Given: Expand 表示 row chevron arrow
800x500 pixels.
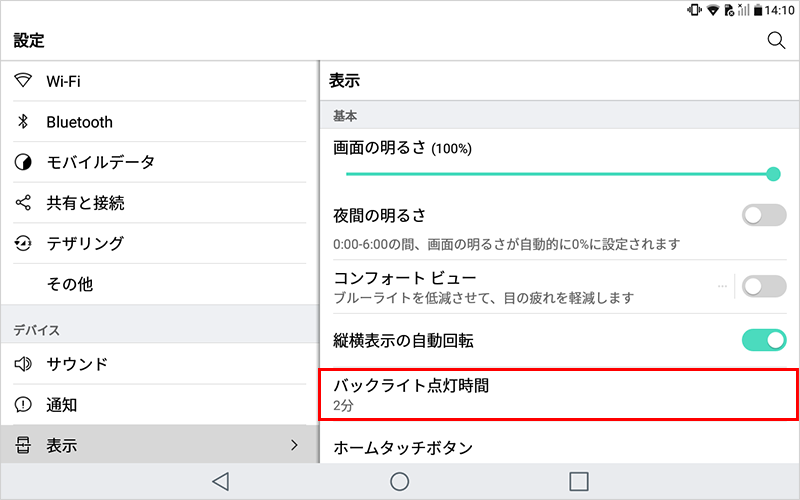Looking at the screenshot, I should [x=294, y=445].
